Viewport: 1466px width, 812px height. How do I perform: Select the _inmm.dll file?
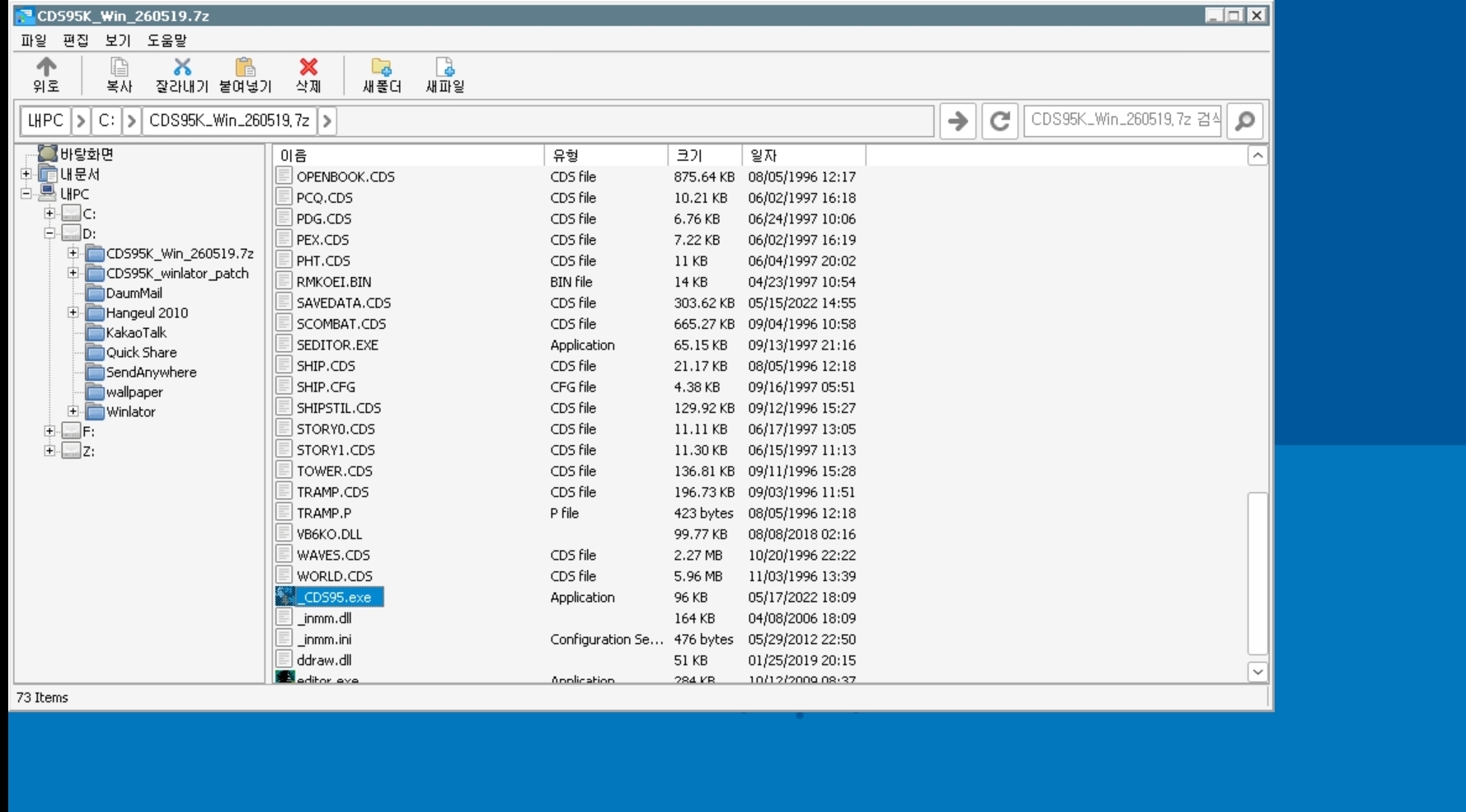coord(324,617)
